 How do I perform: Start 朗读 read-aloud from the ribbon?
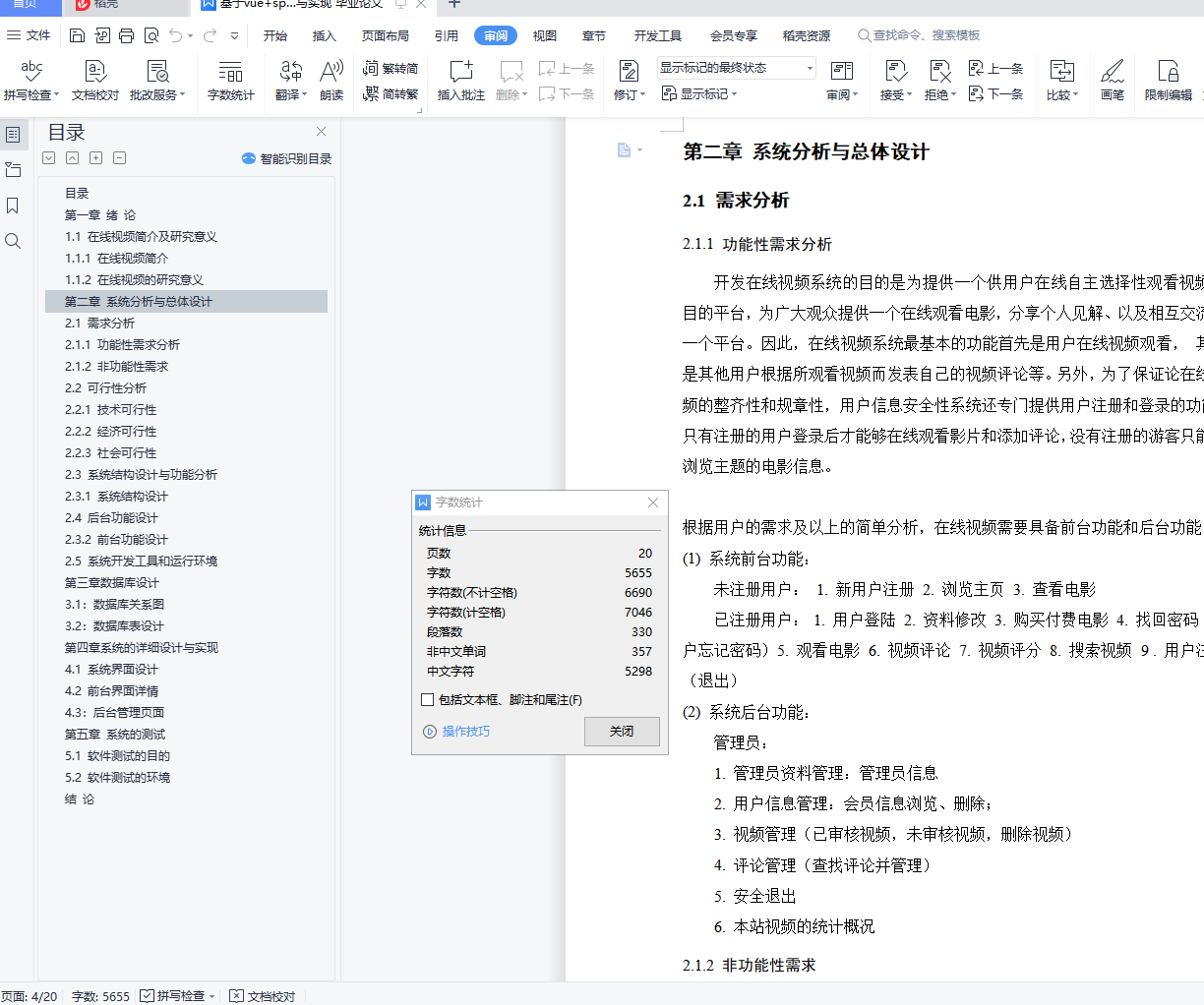(331, 79)
